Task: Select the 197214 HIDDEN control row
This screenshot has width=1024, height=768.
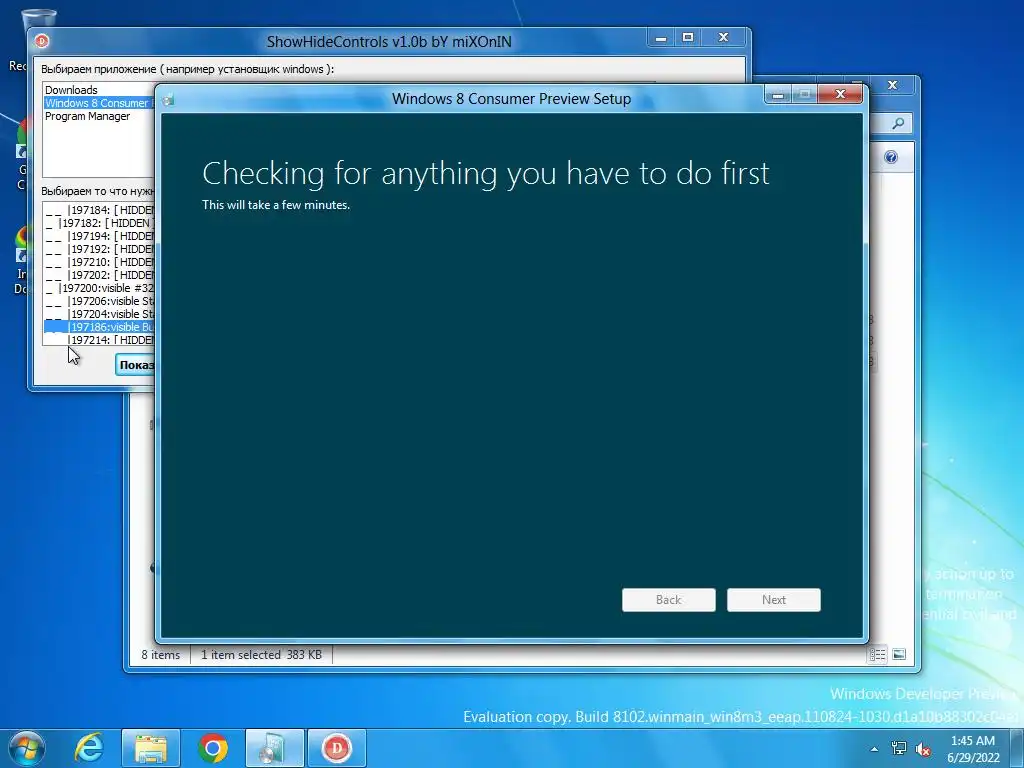Action: pos(100,340)
